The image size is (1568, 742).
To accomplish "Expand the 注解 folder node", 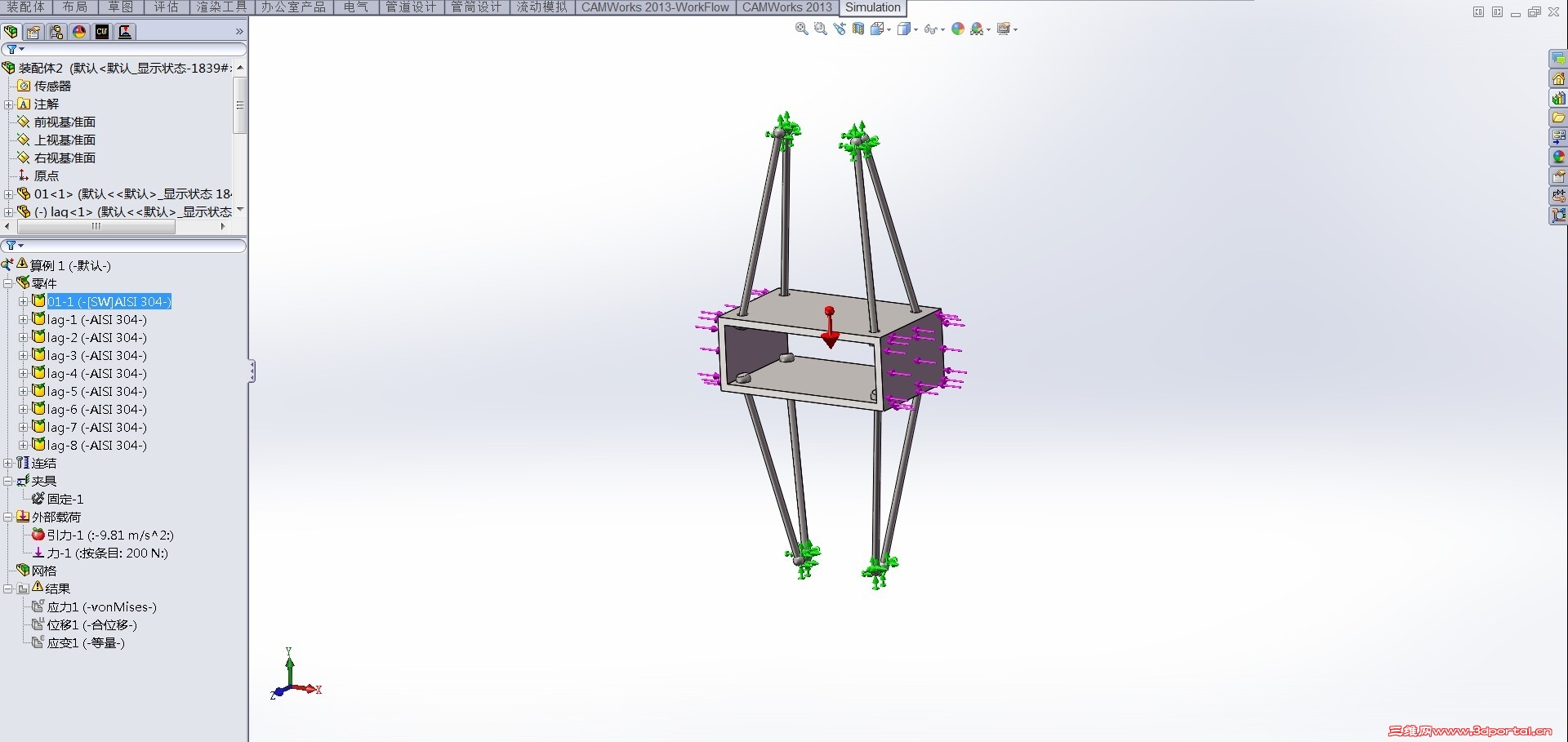I will 8,104.
